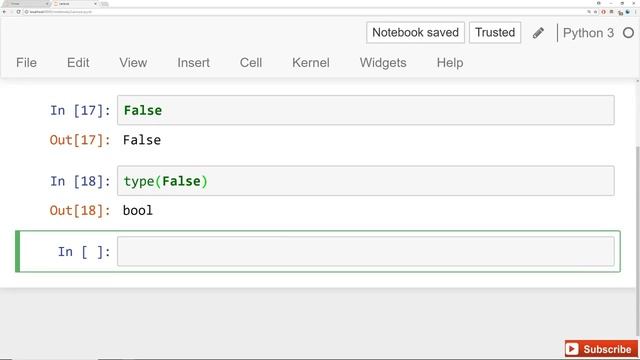Click the Trusted notebook button

pyautogui.click(x=495, y=32)
